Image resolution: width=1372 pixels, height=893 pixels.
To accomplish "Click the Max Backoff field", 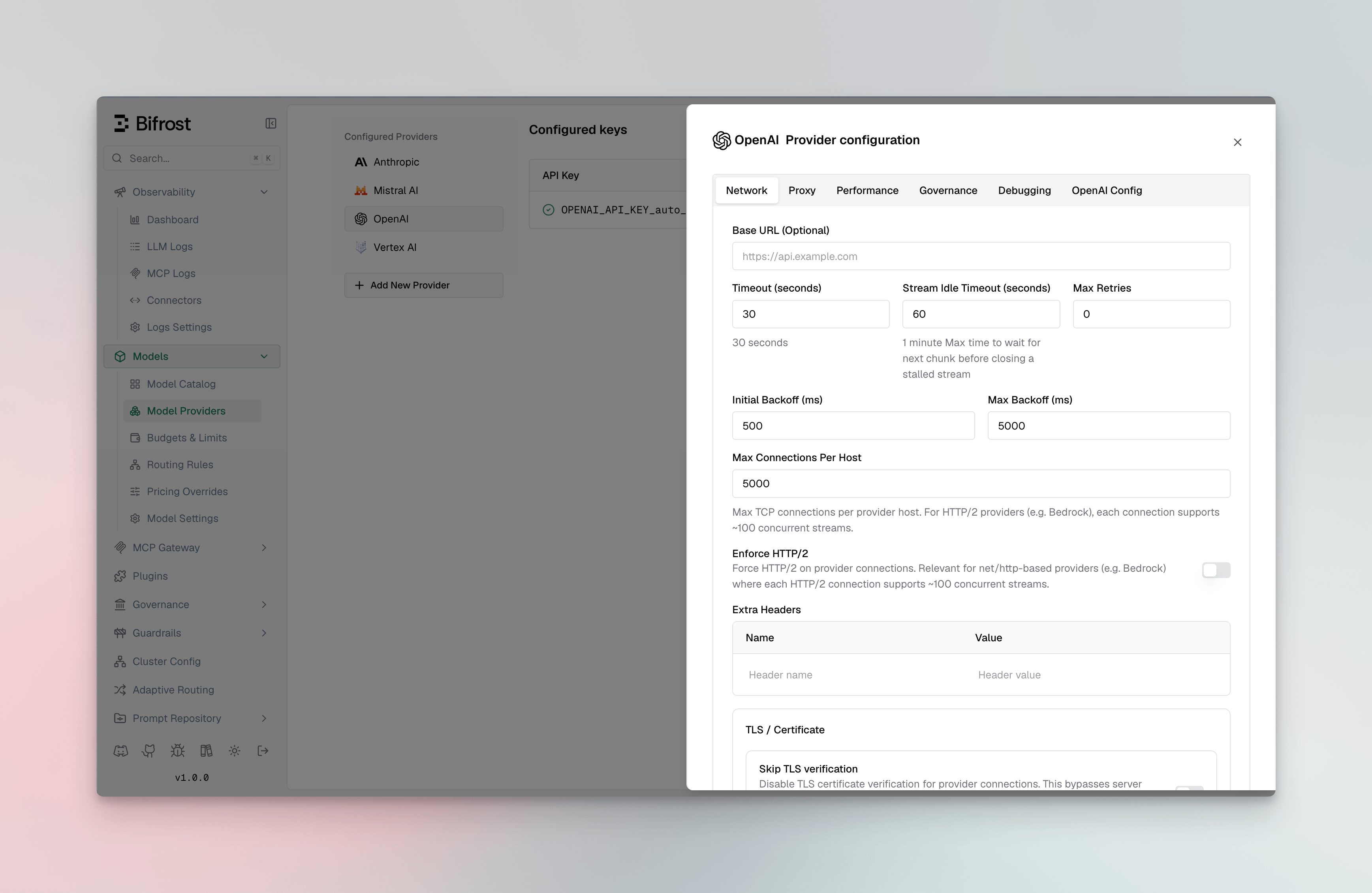I will pyautogui.click(x=1109, y=426).
